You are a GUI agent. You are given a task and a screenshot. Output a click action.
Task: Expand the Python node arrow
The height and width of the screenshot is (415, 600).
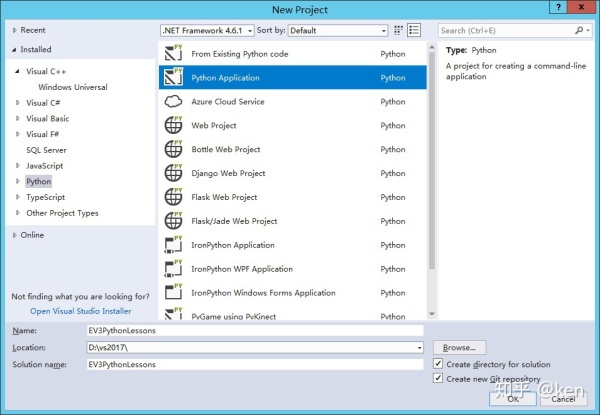pyautogui.click(x=17, y=181)
